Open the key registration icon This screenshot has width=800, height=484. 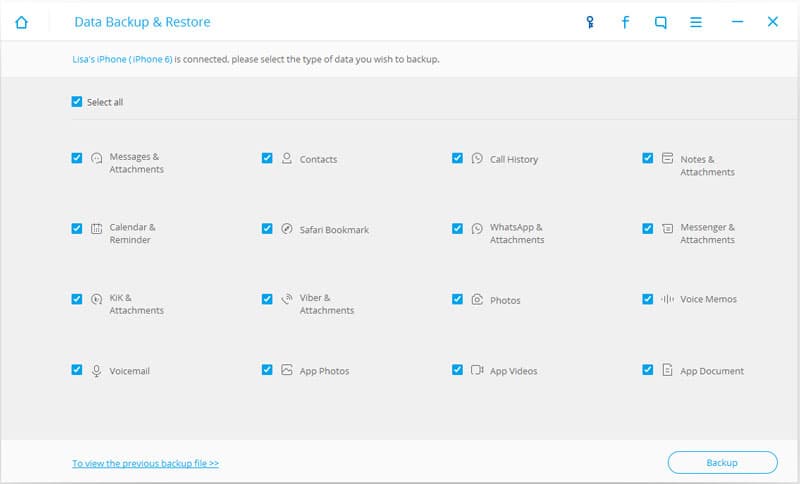tap(590, 22)
